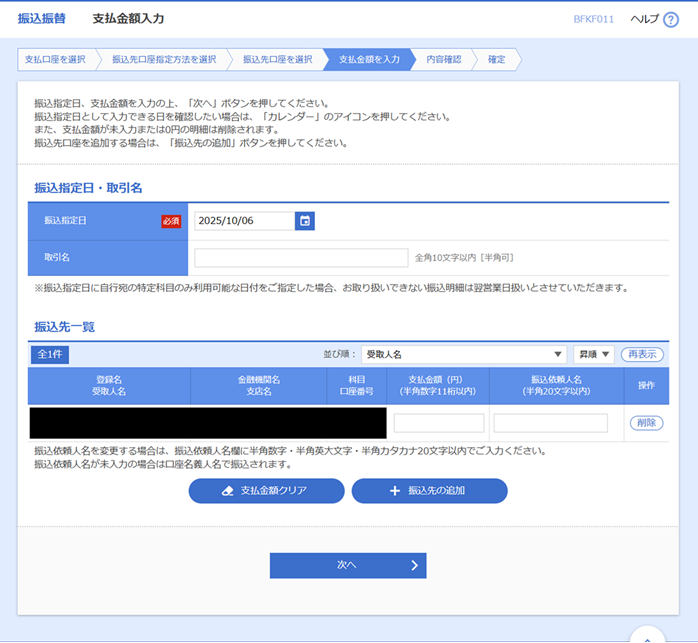Click the help question mark icon

click(670, 20)
